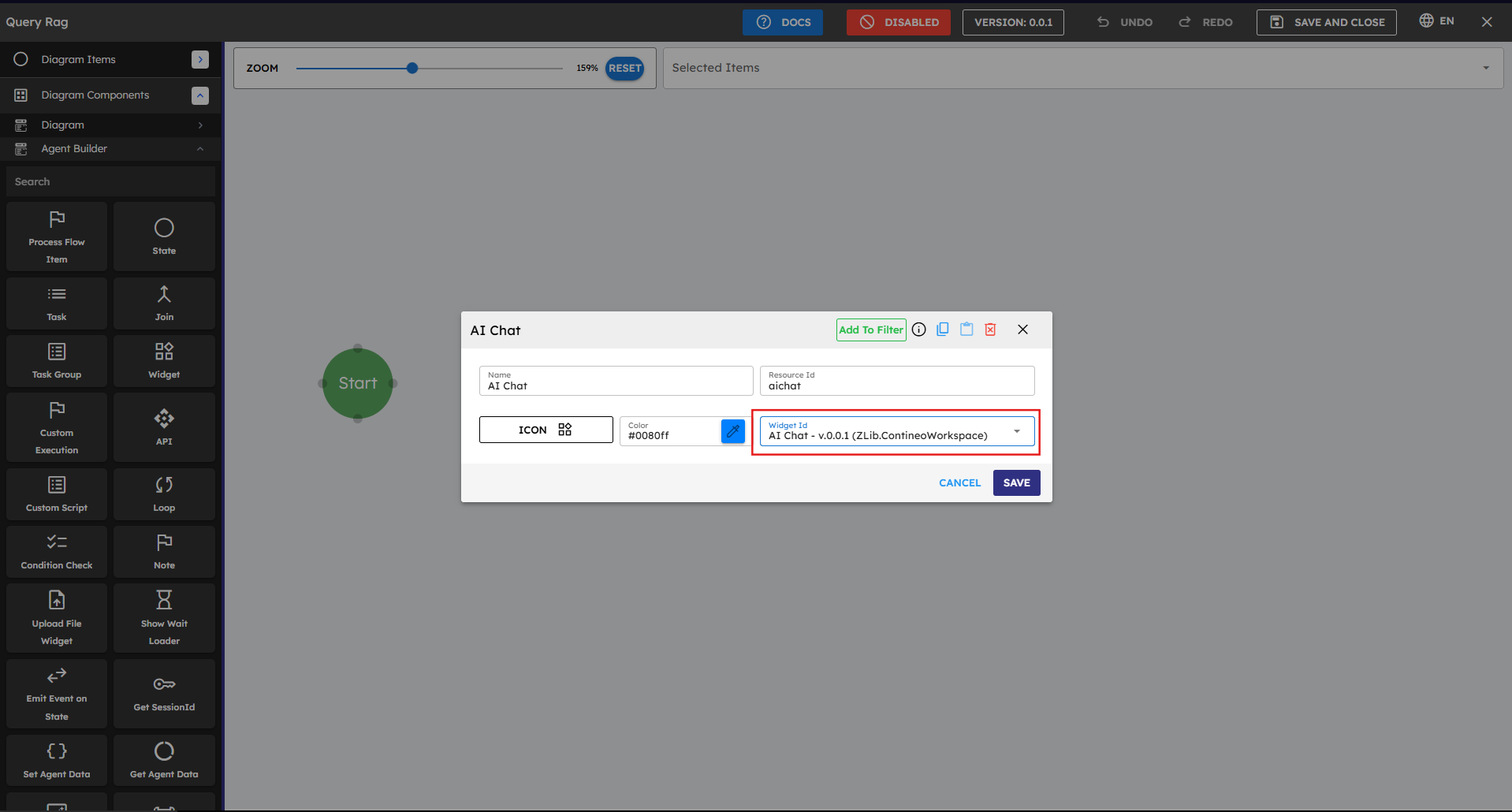Select the Condition Check component
Screen dimensions: 1512x812
(x=57, y=552)
